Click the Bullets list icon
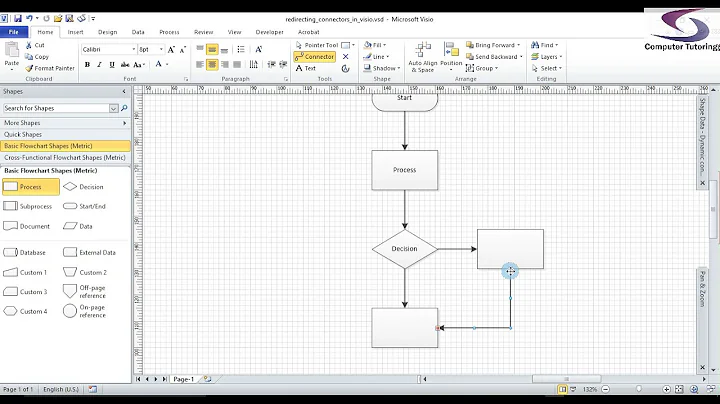The height and width of the screenshot is (404, 720). 241,50
